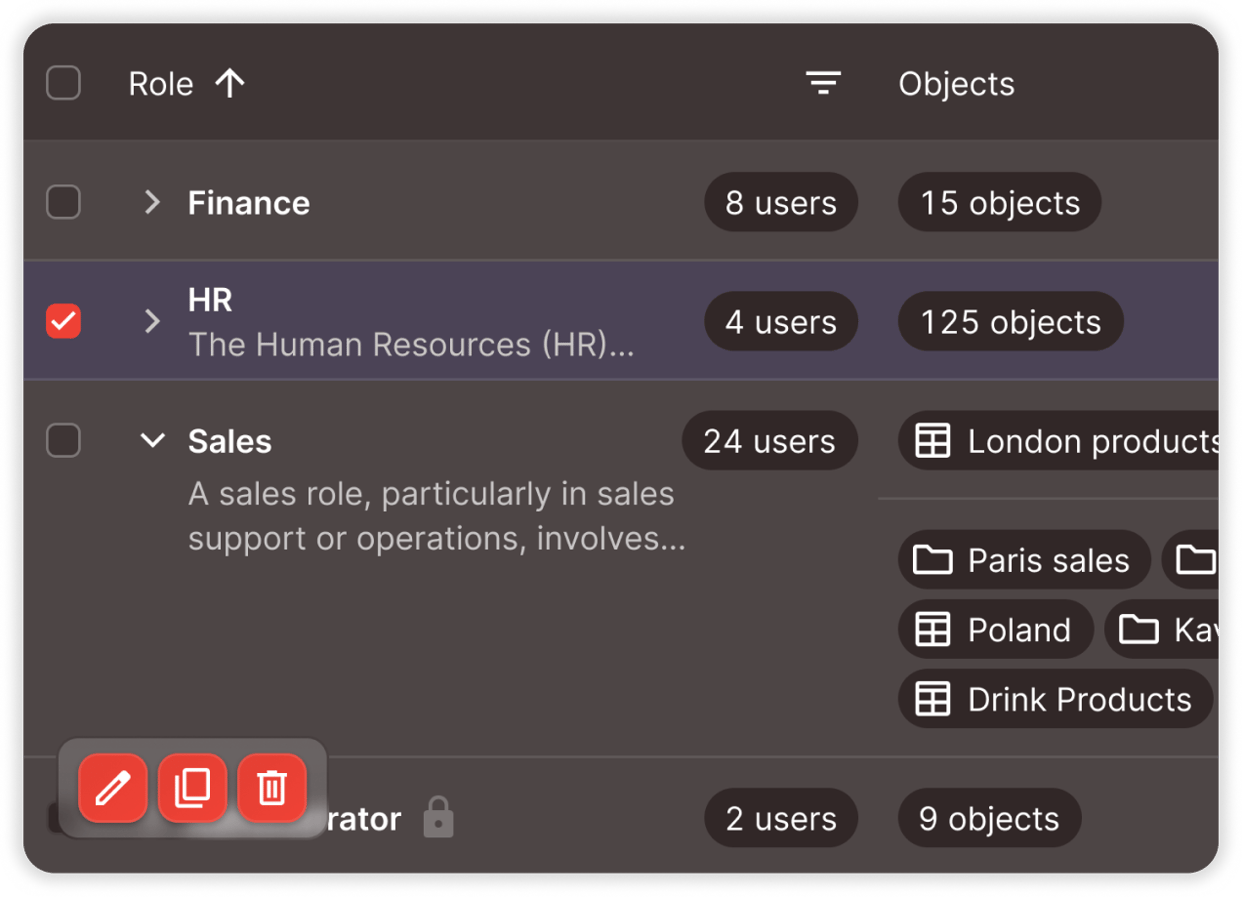Expand the Finance role row

pos(152,203)
